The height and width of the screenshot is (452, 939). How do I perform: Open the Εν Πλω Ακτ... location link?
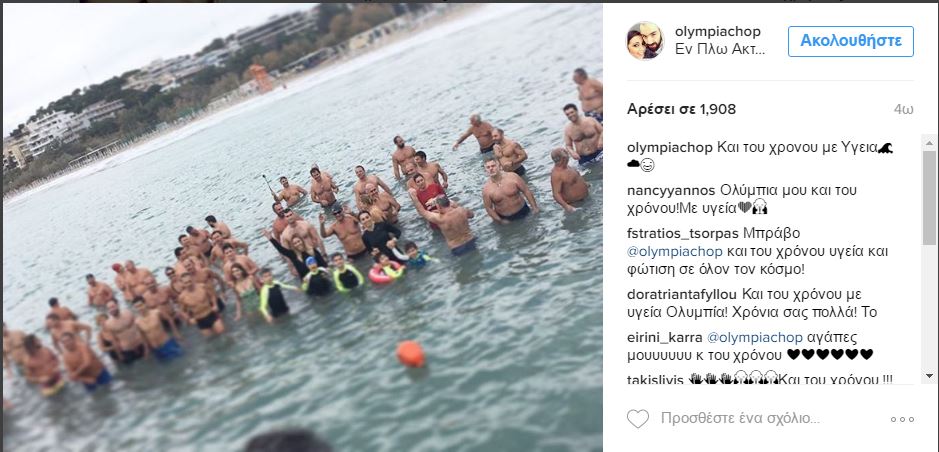tap(720, 50)
